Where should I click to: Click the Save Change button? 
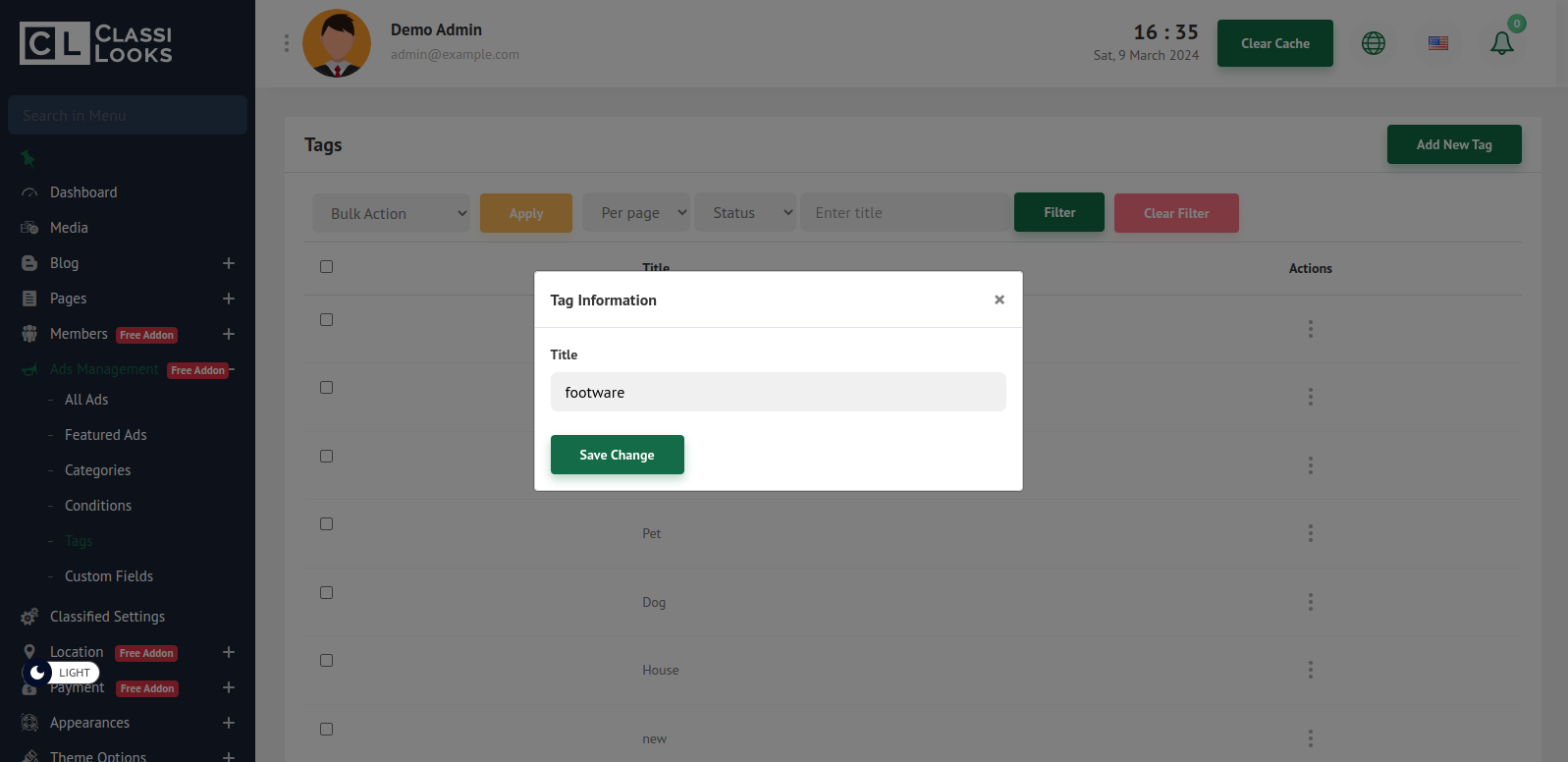pyautogui.click(x=617, y=455)
